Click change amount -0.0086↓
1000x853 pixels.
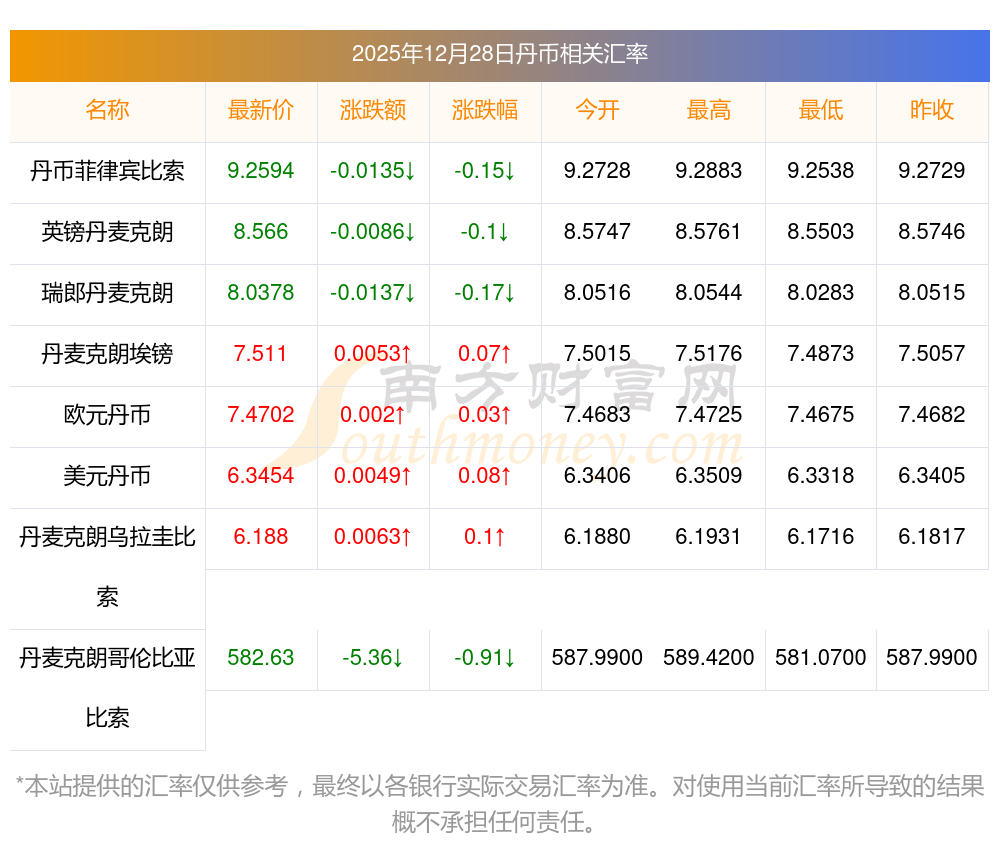(373, 231)
